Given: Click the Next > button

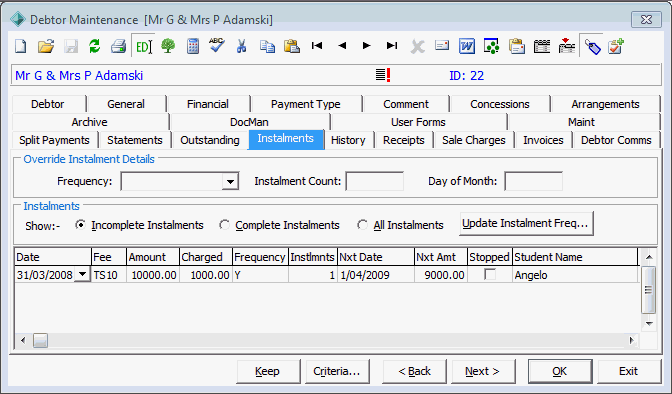Looking at the screenshot, I should click(x=483, y=371).
